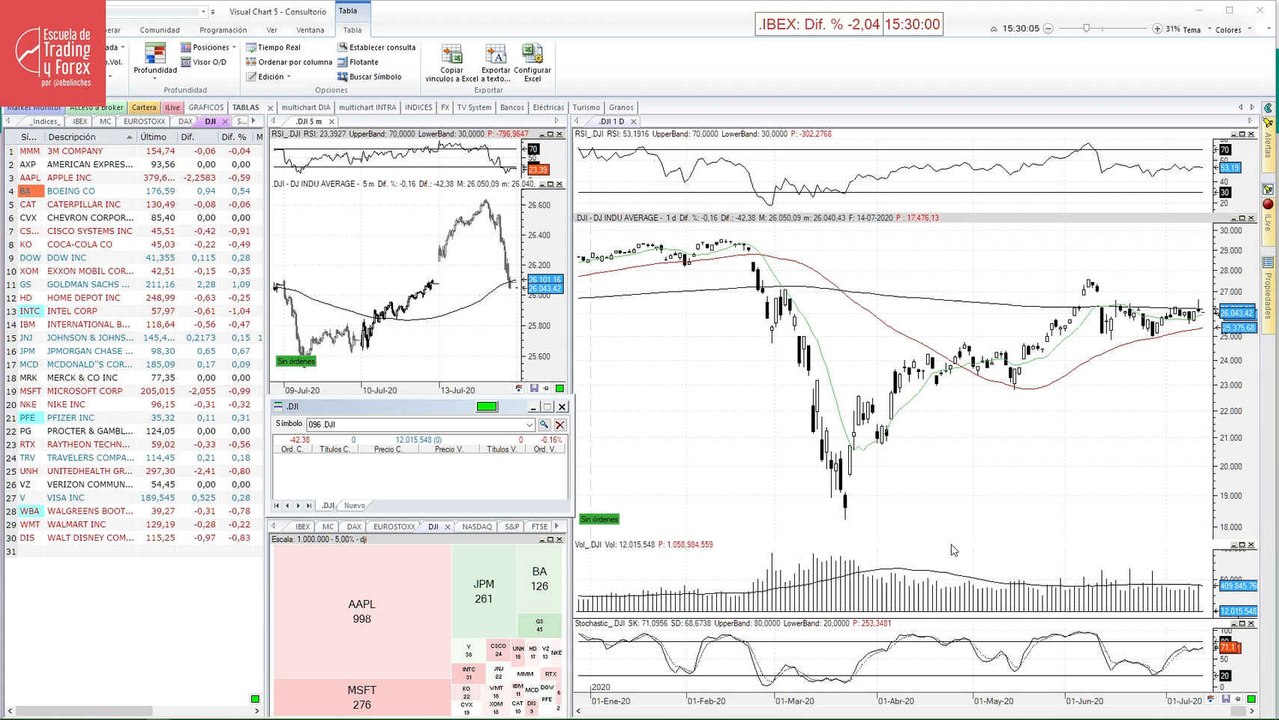Click the green indicator in .DJI order window title

tap(487, 407)
